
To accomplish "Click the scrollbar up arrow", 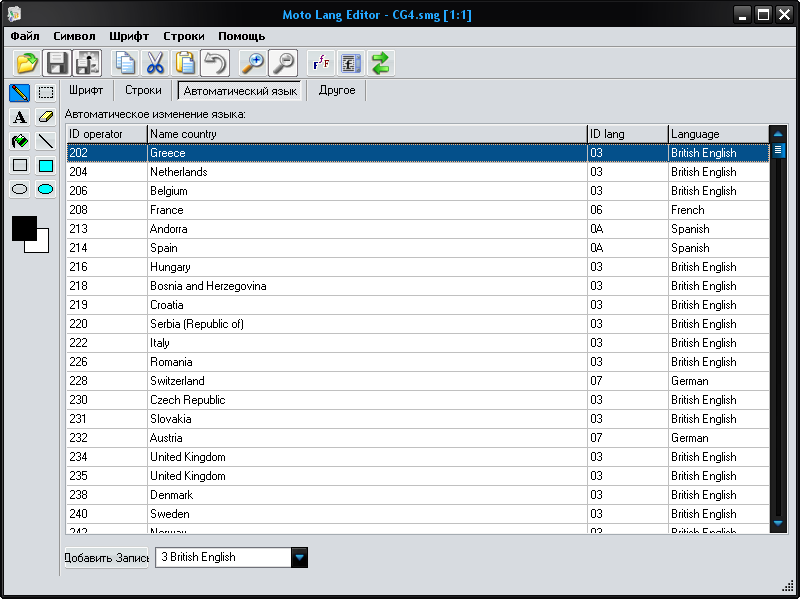I will pos(778,134).
